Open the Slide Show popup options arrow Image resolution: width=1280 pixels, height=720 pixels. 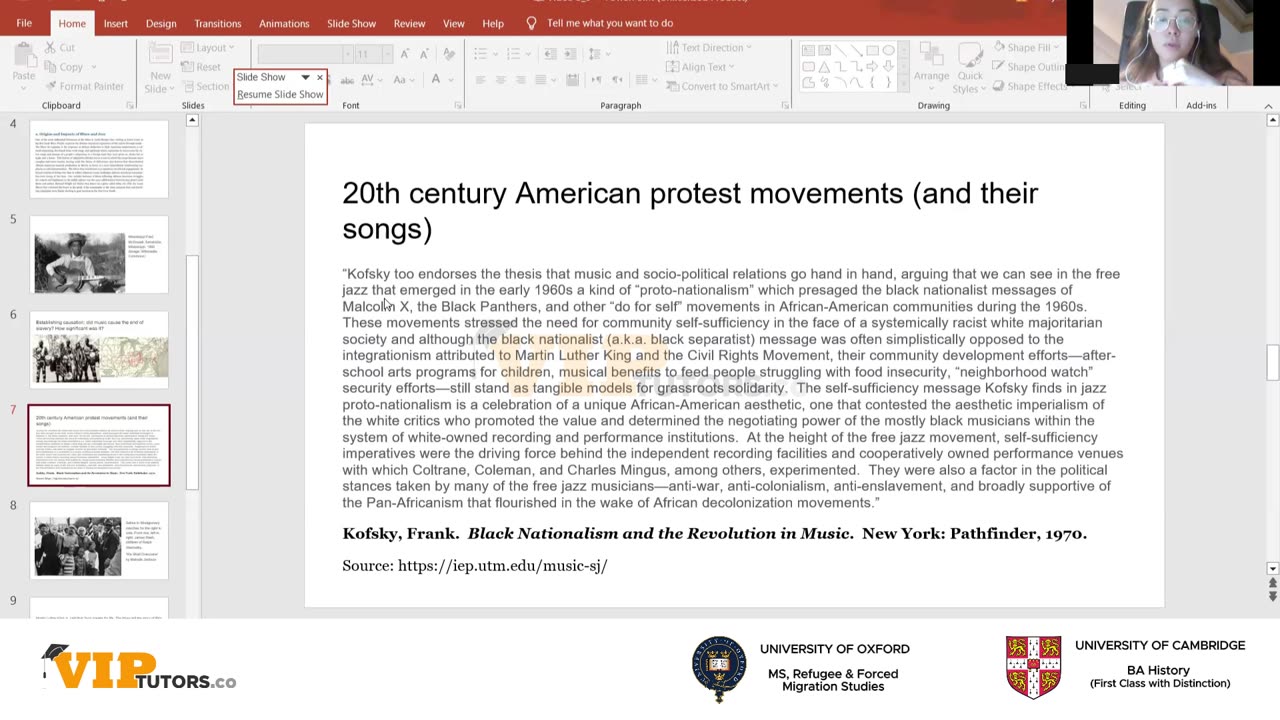point(305,77)
